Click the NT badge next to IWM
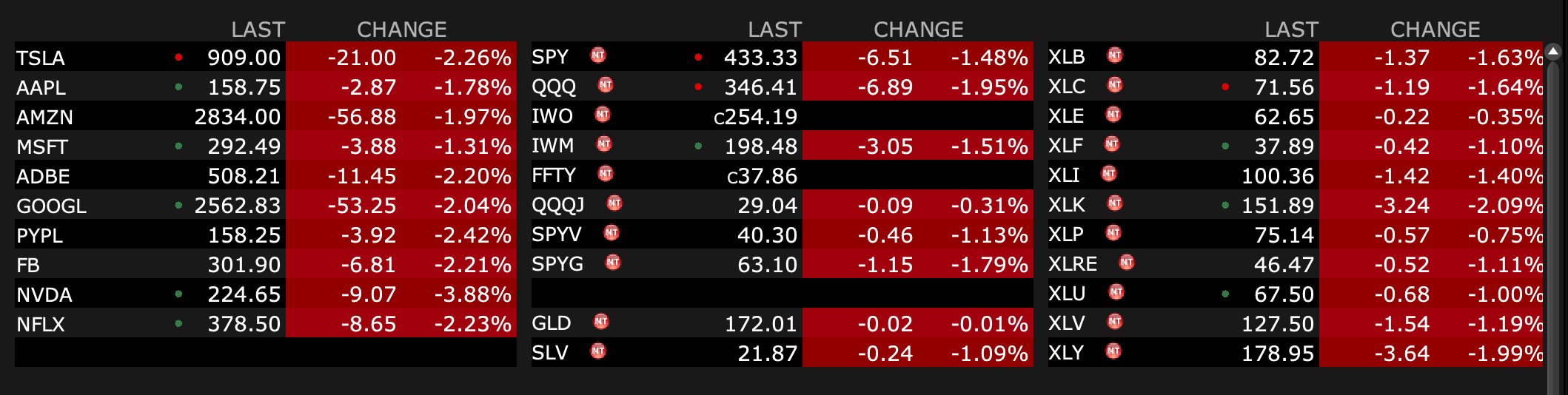 coord(604,144)
